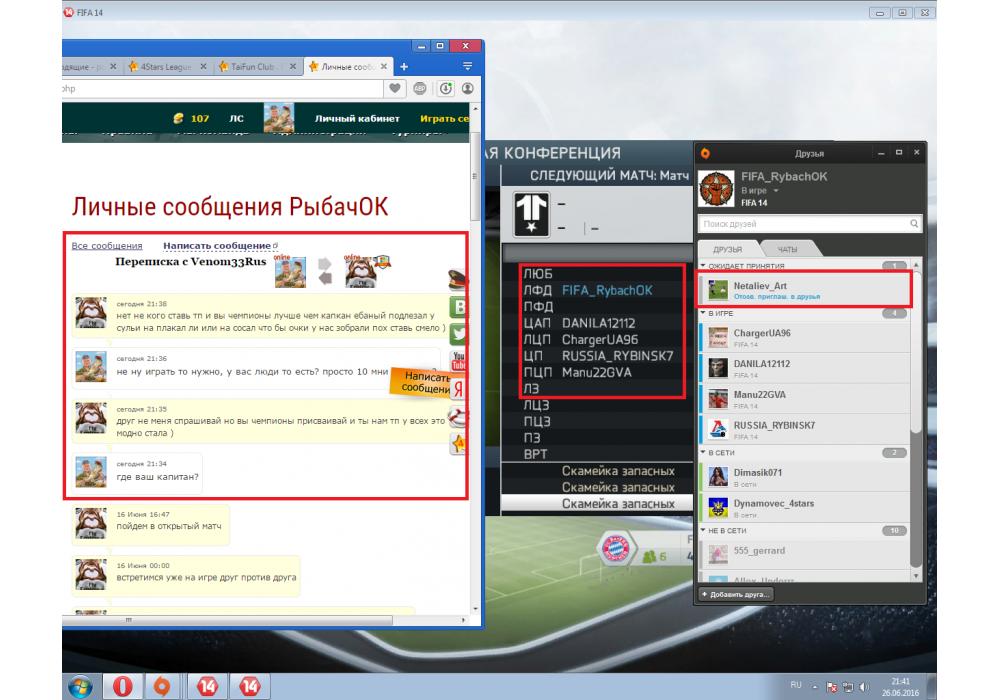The image size is (1000, 700).
Task: Open the browser downloads icon
Action: click(444, 89)
